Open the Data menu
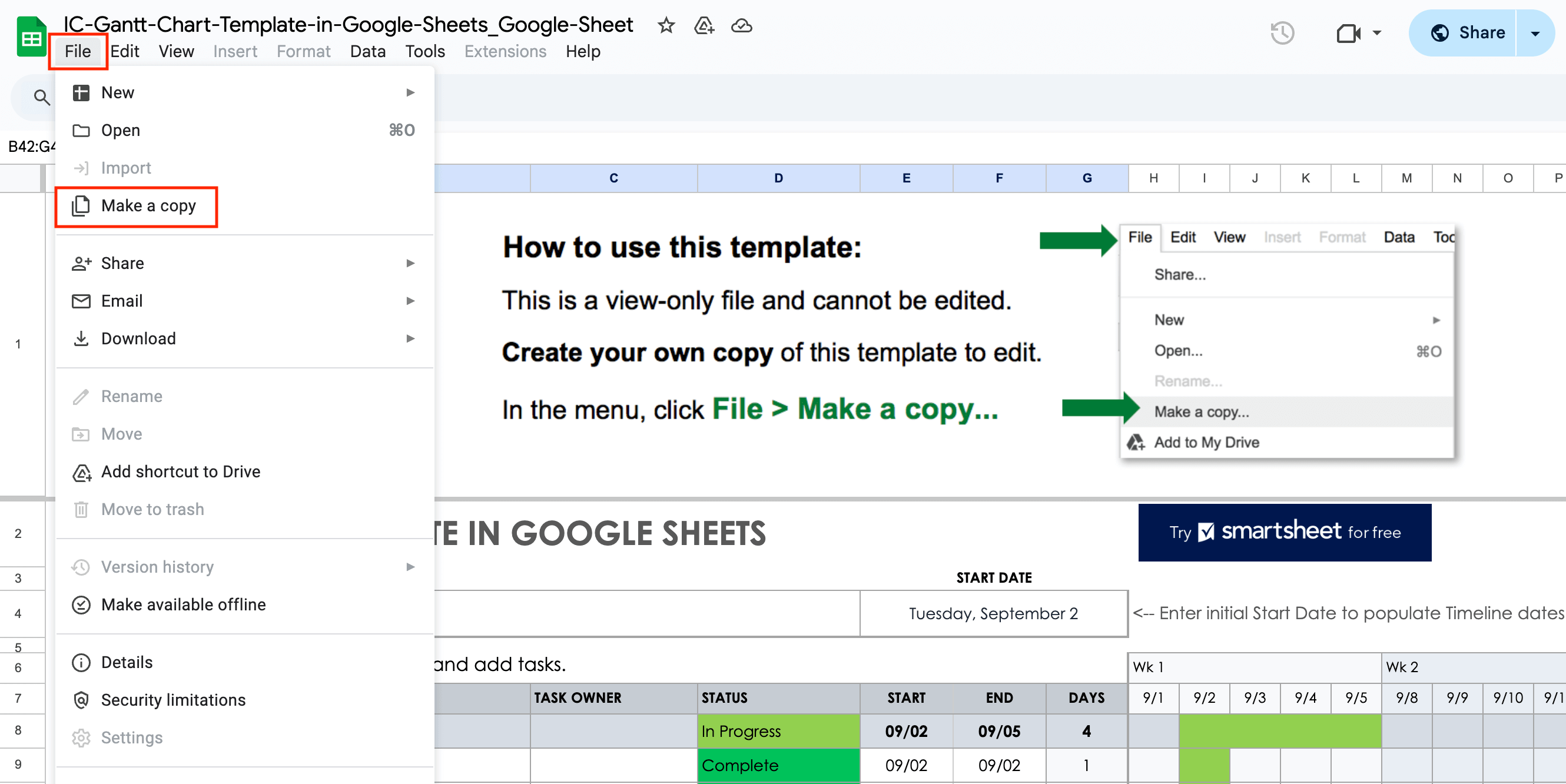 pos(367,51)
